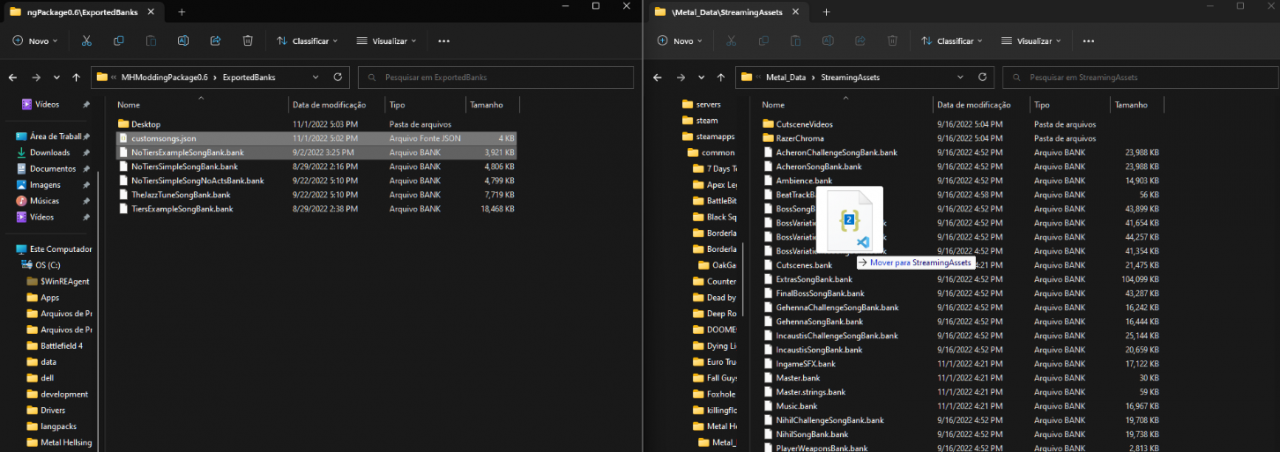Viewport: 1280px width, 452px height.
Task: Click the Share icon in ExportedBanks toolbar
Action: (215, 41)
